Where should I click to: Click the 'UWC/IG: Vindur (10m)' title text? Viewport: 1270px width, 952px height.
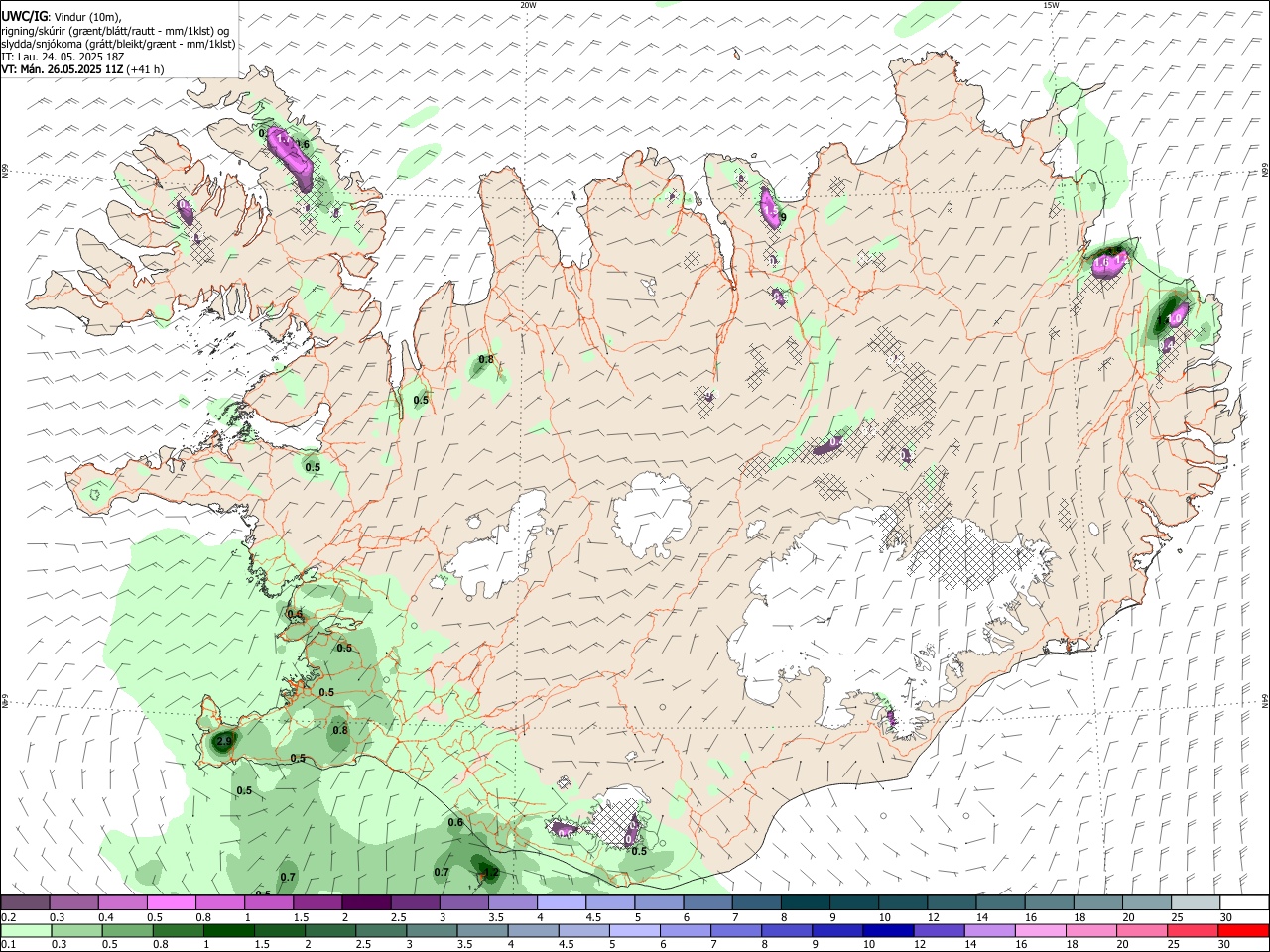coord(61,15)
